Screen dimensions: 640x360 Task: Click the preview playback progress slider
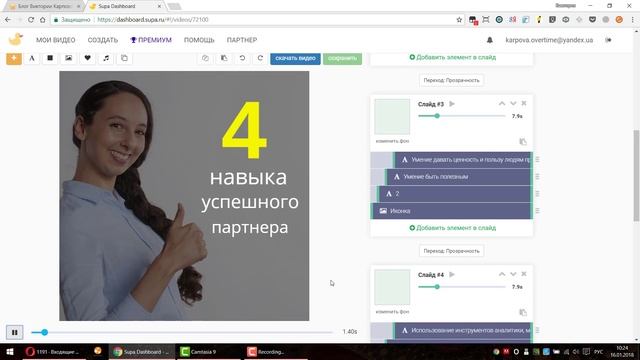click(x=182, y=333)
